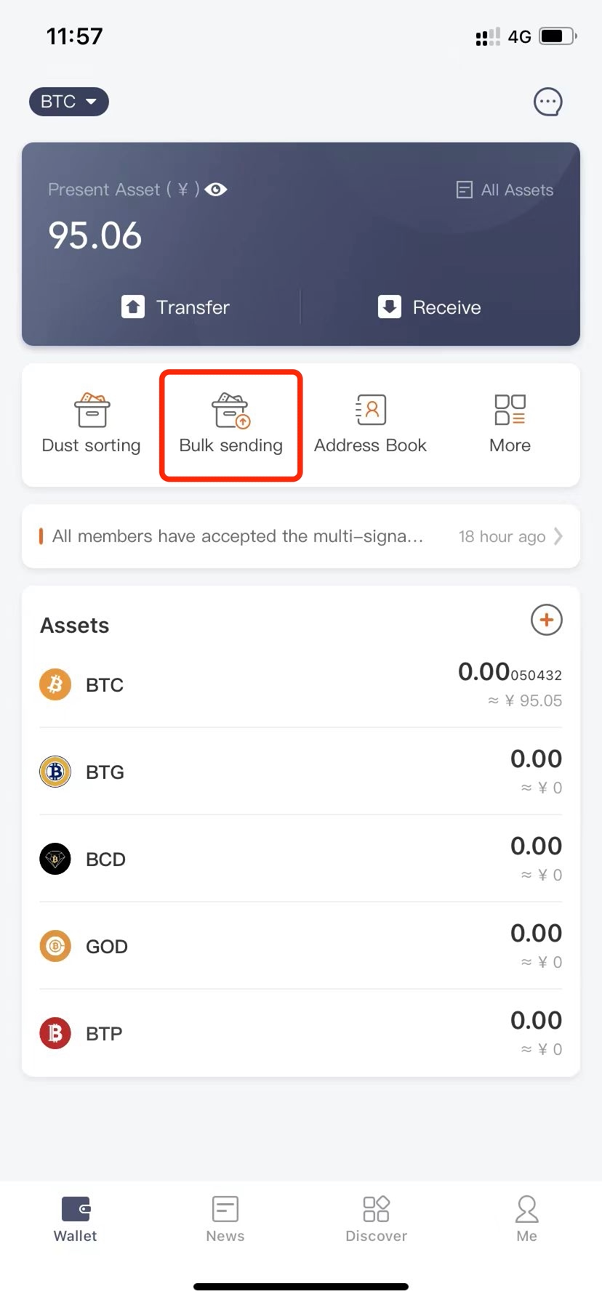Tap the BTC coin icon in Assets

click(x=55, y=684)
